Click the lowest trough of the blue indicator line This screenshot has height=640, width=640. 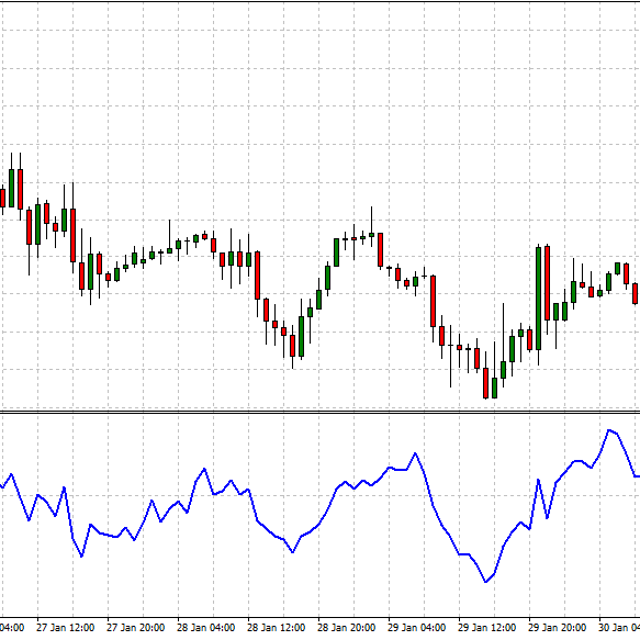[x=487, y=581]
